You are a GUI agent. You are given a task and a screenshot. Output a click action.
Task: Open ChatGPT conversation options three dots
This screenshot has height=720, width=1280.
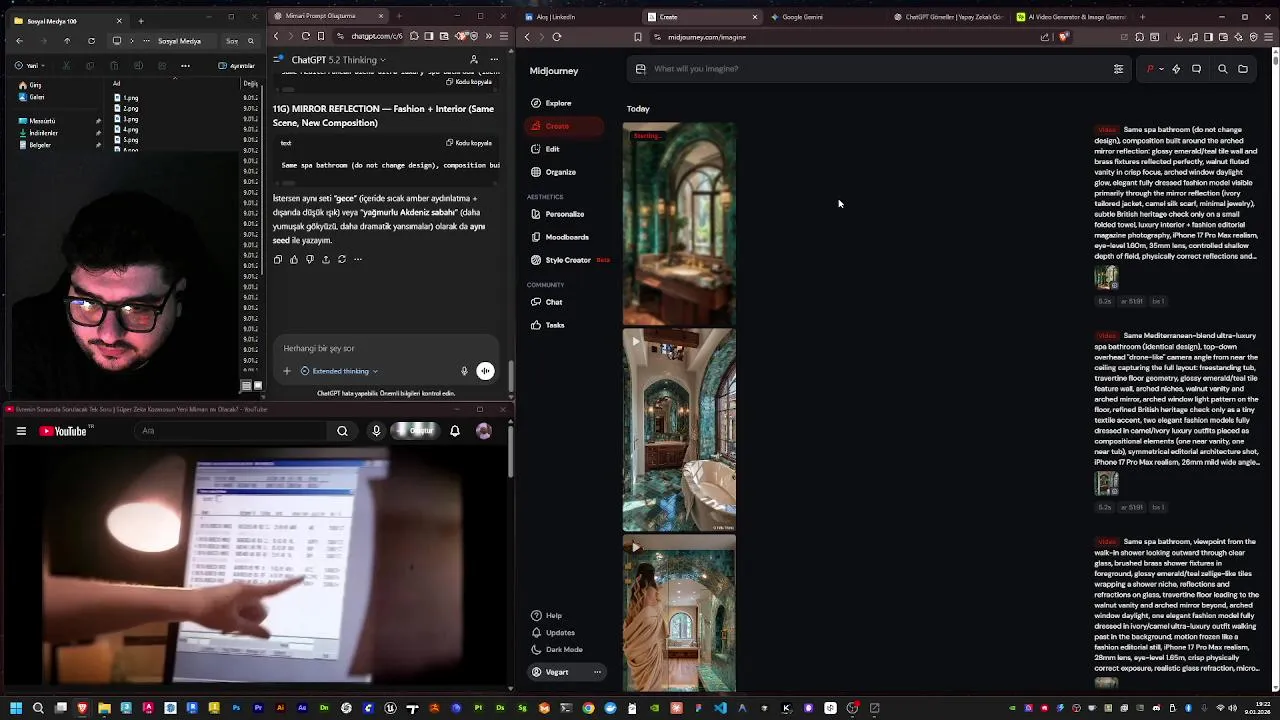(494, 60)
